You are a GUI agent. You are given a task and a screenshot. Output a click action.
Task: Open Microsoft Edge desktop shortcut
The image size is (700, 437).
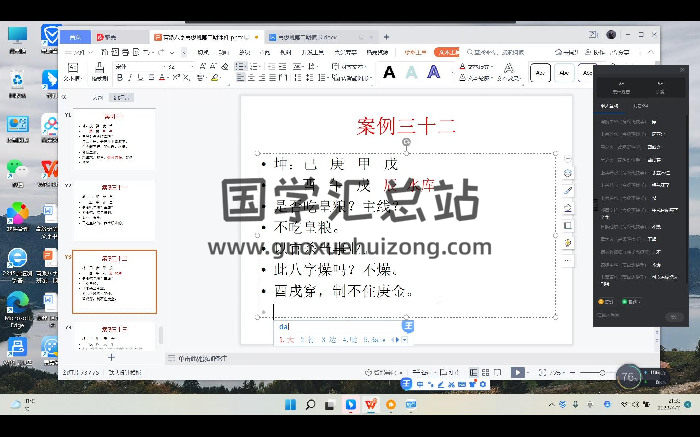click(x=18, y=308)
